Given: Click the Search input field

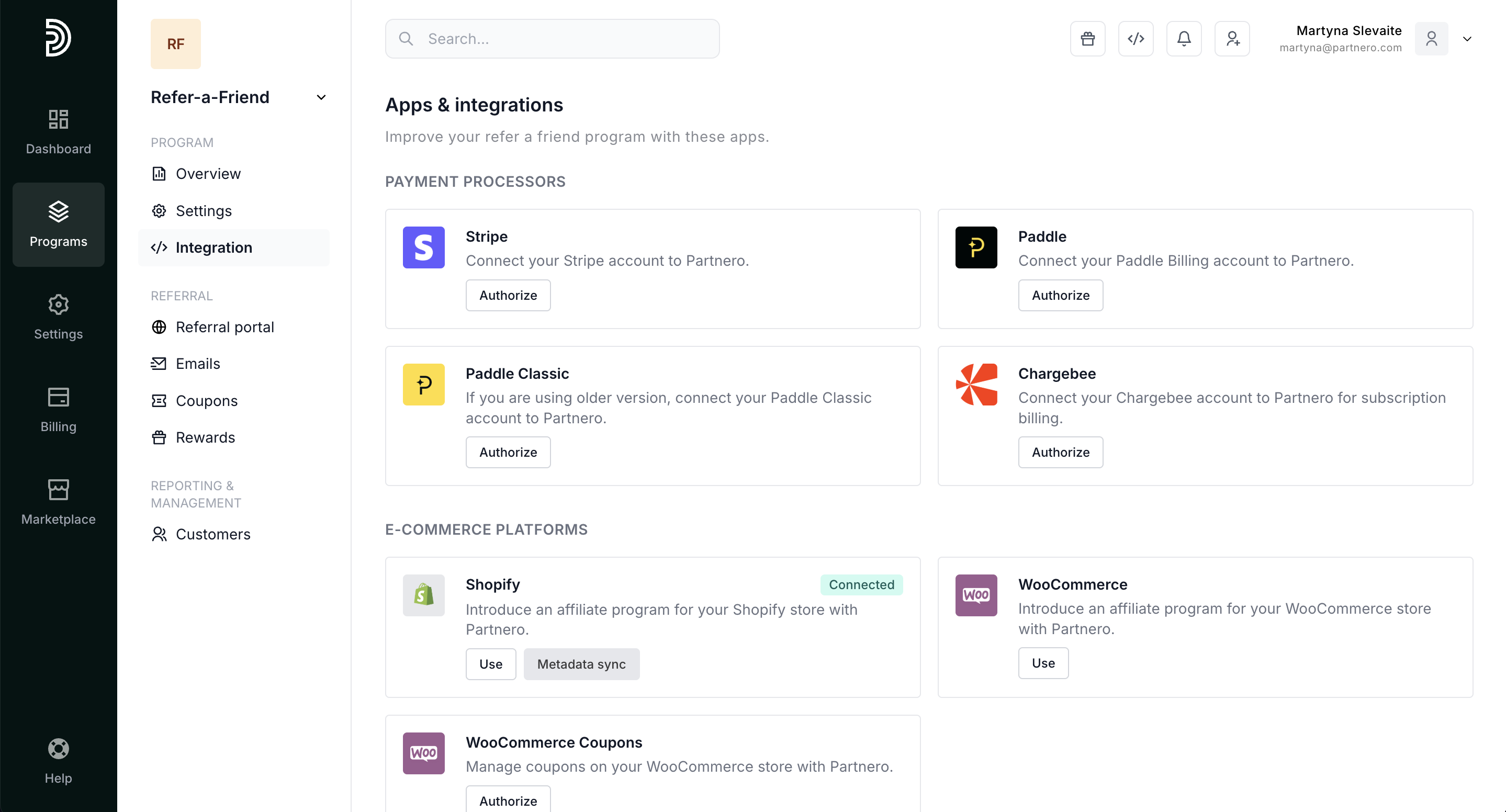Looking at the screenshot, I should click(x=552, y=39).
